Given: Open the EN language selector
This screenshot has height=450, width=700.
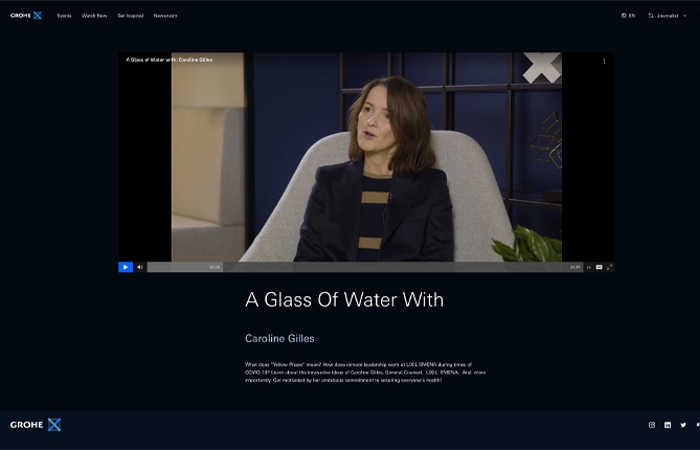Looking at the screenshot, I should [628, 16].
